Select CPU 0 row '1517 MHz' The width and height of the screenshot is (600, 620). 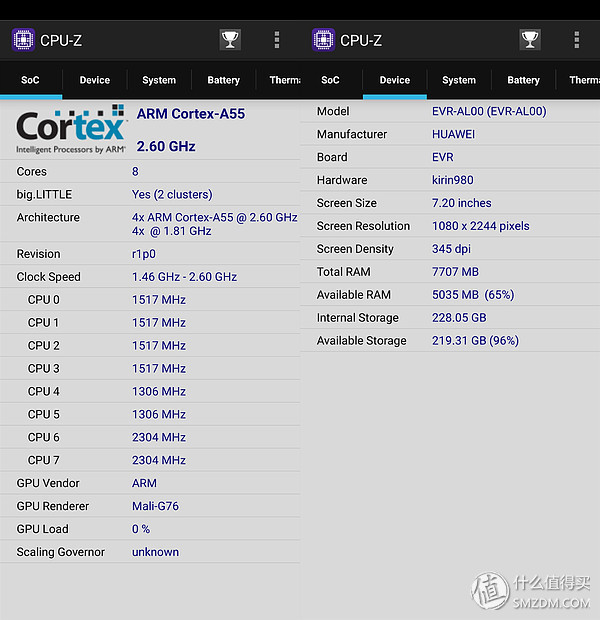(x=159, y=300)
